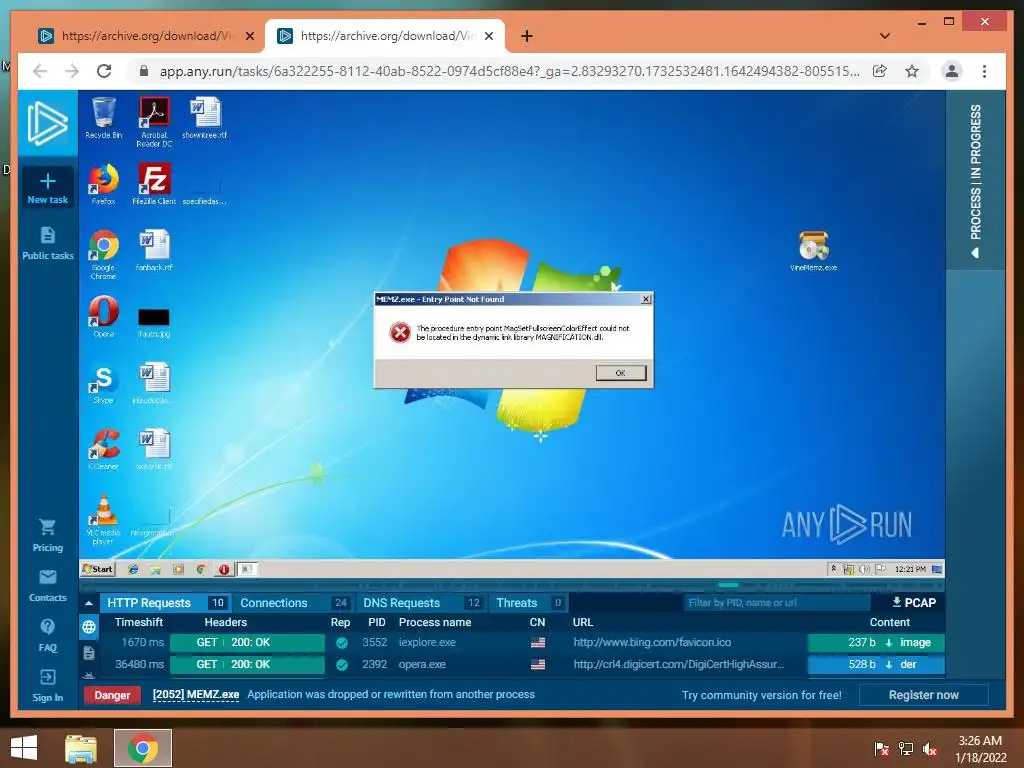Switch to the Threats tab
The height and width of the screenshot is (768, 1024).
coord(528,603)
